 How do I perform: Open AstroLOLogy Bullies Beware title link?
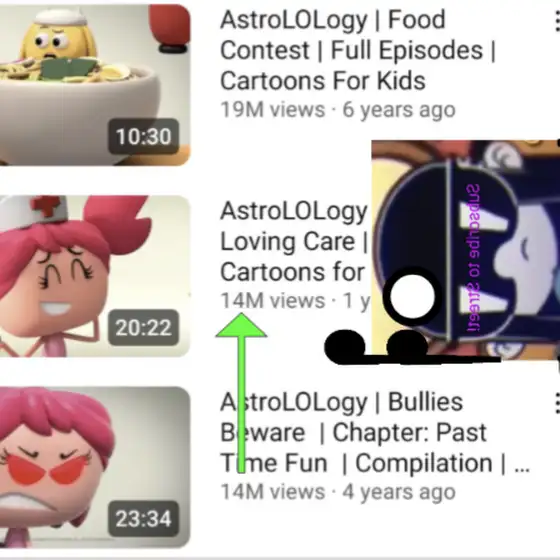click(375, 432)
